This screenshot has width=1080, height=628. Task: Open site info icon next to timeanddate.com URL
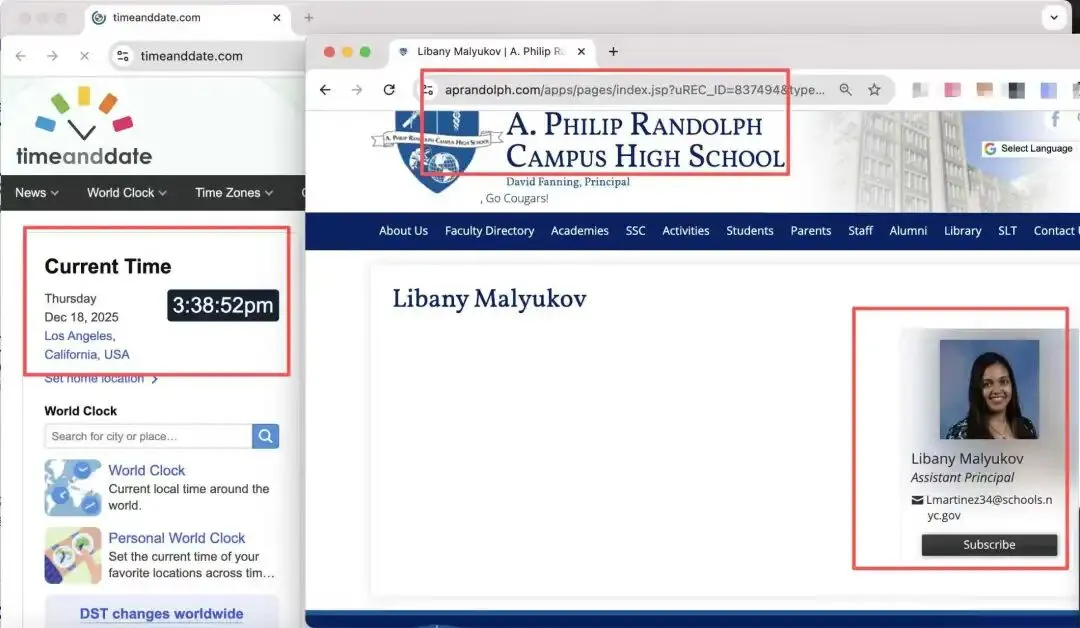point(123,56)
